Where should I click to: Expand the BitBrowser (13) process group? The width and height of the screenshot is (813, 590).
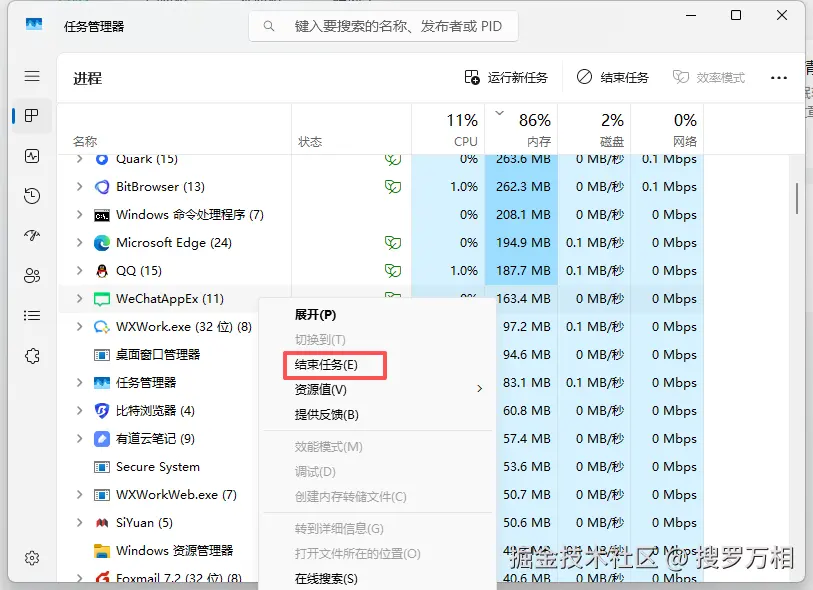(x=79, y=186)
